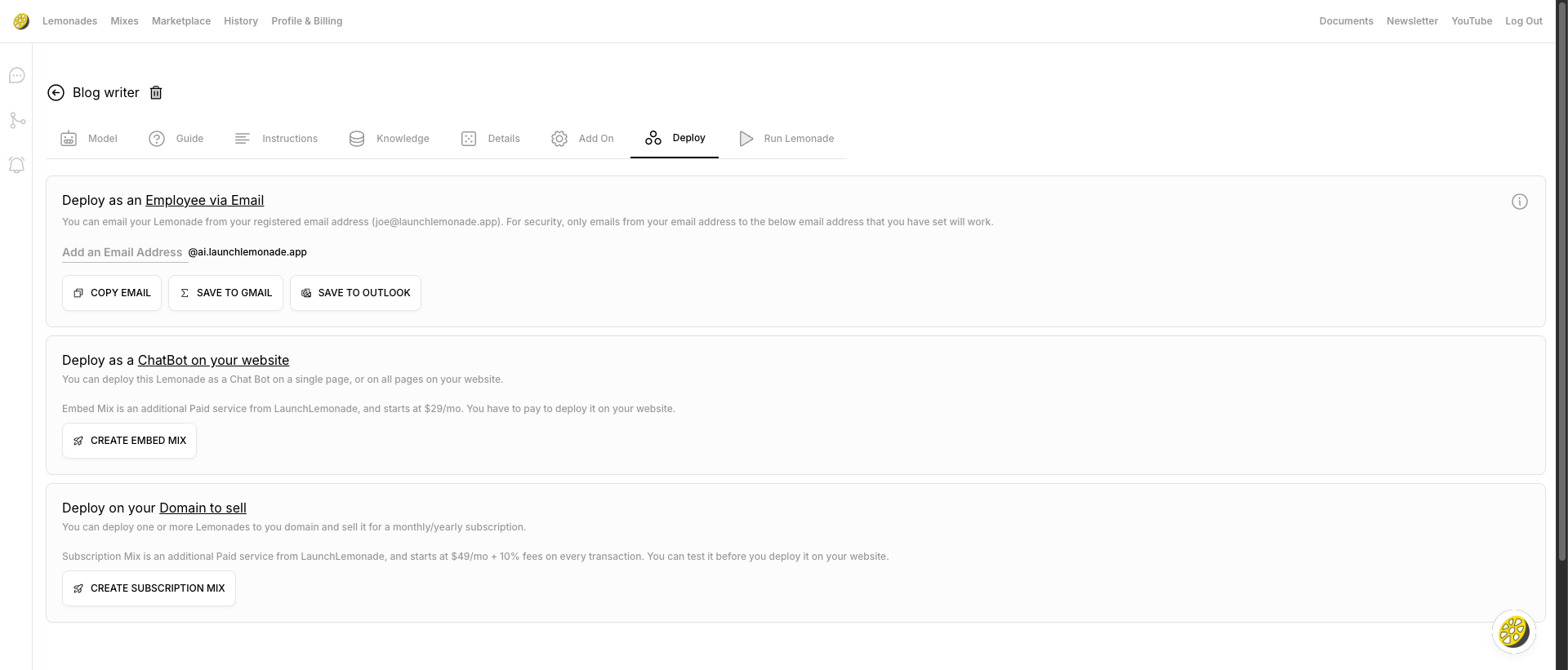Visit the YouTube link

(x=1472, y=21)
